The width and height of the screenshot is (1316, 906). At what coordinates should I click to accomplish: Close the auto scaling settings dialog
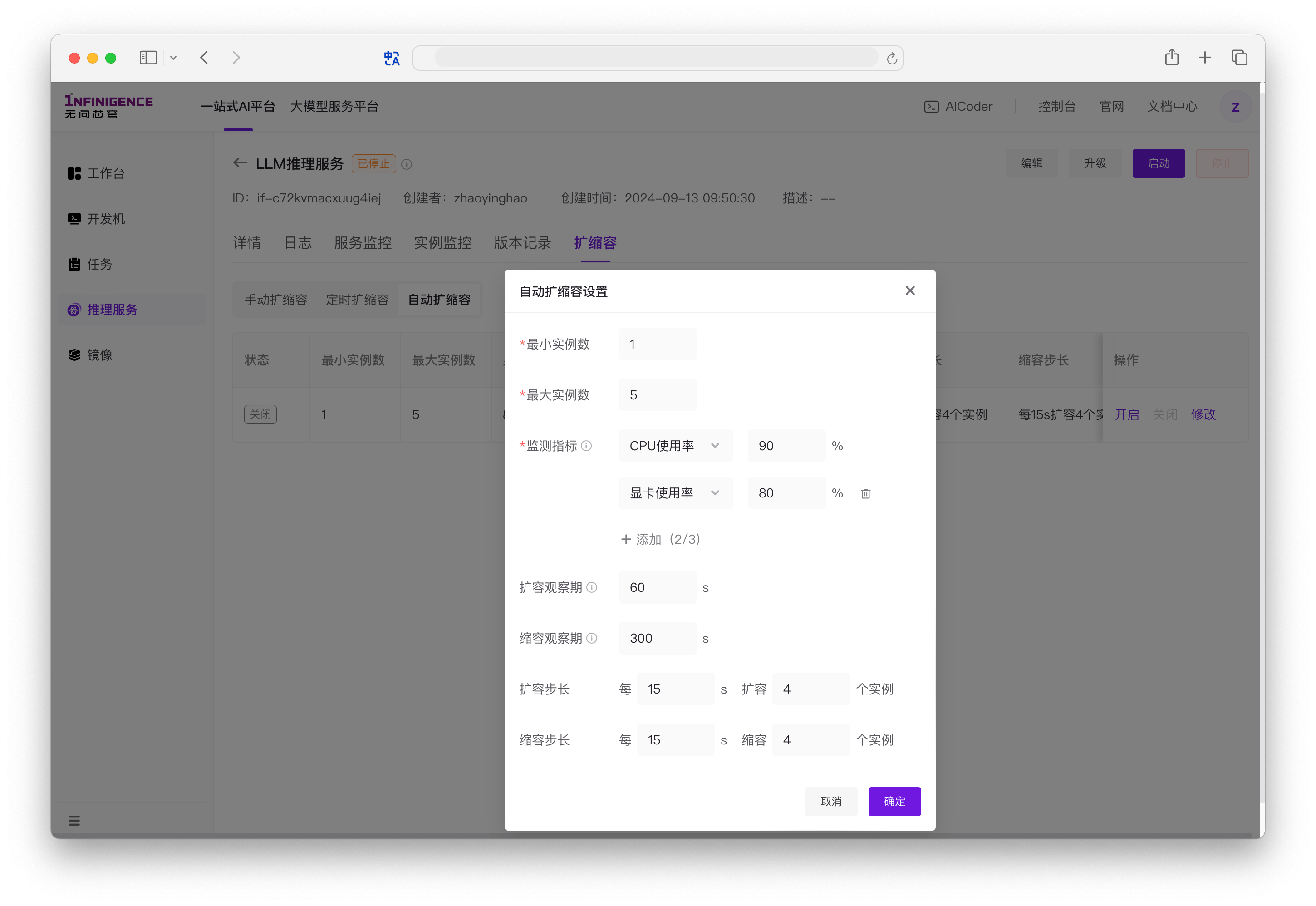[x=910, y=291]
